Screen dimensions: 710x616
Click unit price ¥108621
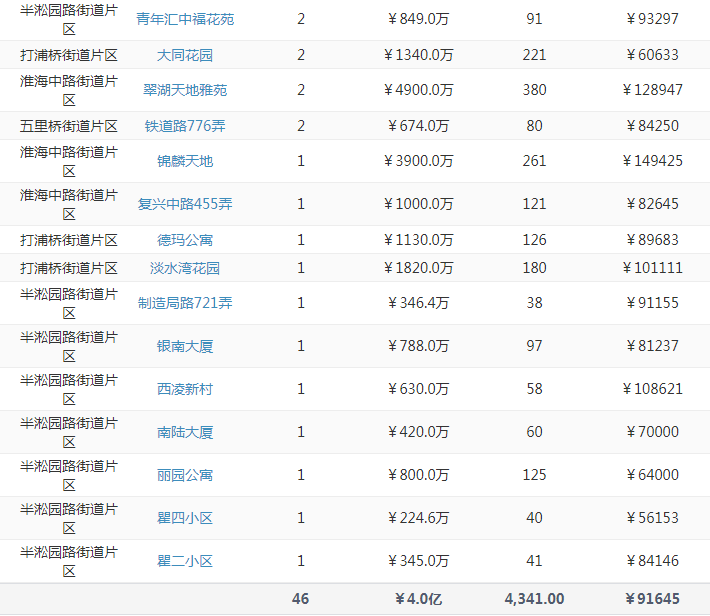(x=652, y=389)
